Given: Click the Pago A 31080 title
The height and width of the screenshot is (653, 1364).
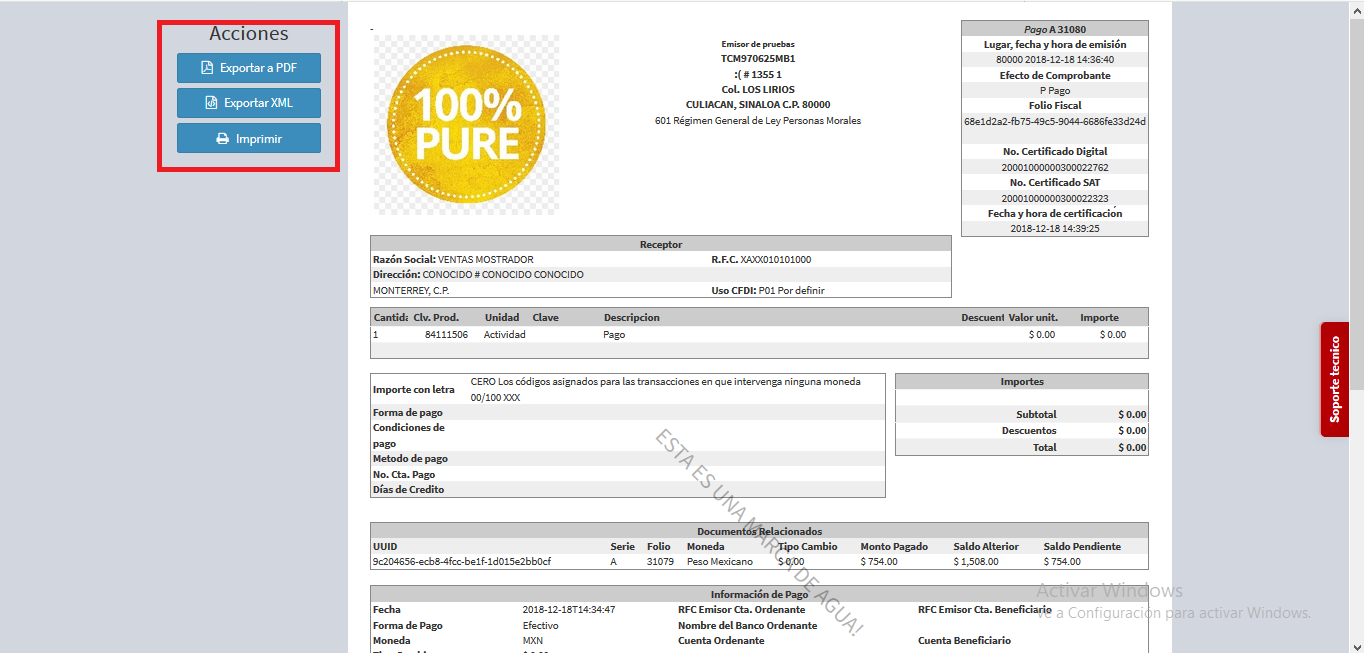Looking at the screenshot, I should coord(1054,30).
